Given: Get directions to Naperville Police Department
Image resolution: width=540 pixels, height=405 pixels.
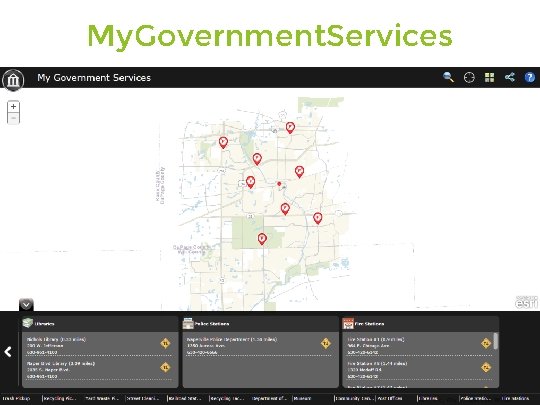Looking at the screenshot, I should tap(325, 343).
